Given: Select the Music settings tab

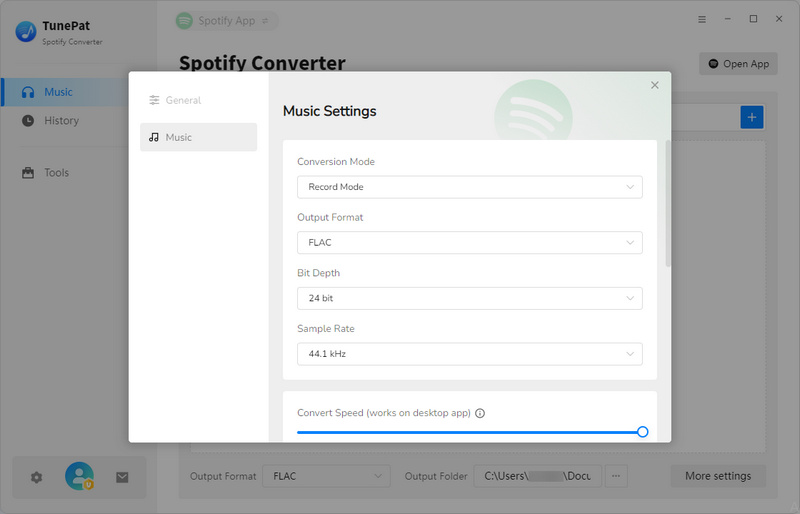Looking at the screenshot, I should tap(198, 137).
